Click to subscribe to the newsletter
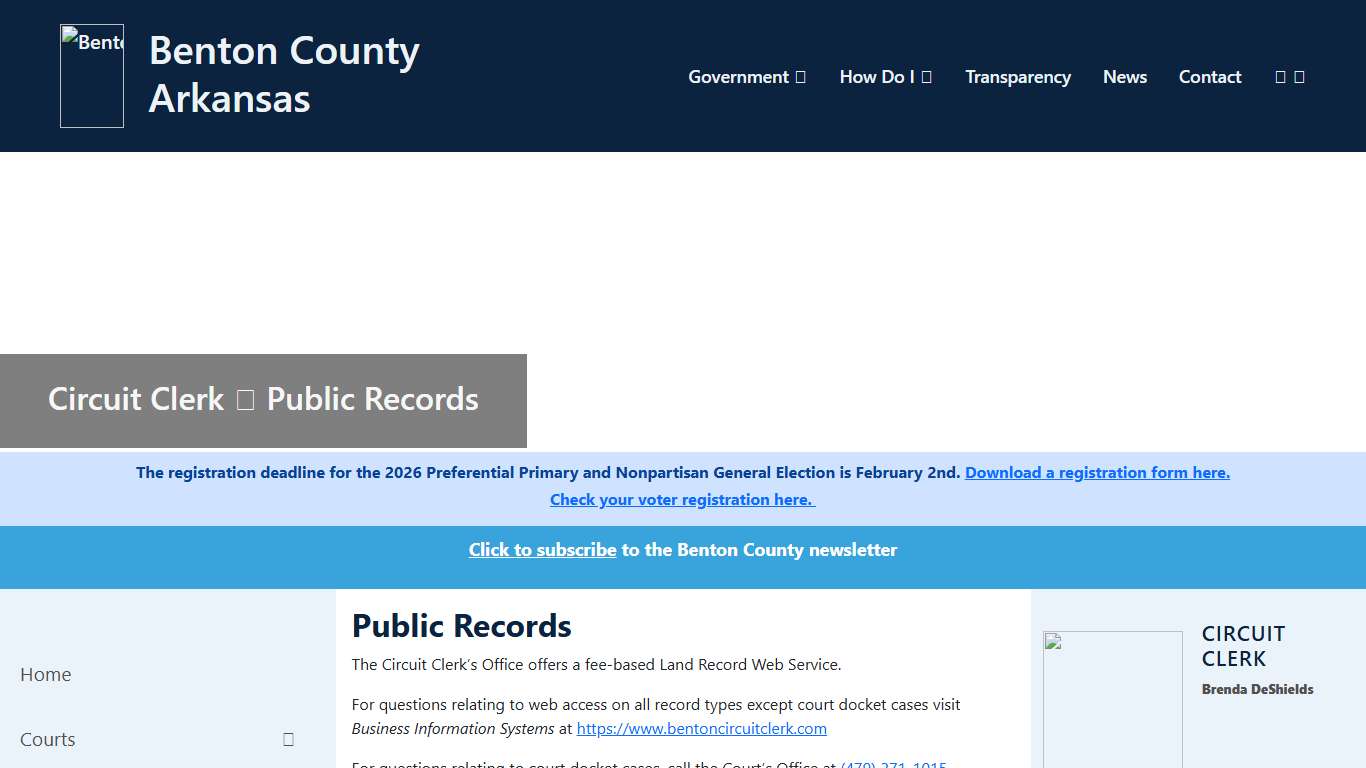Image resolution: width=1366 pixels, height=768 pixels. [542, 549]
